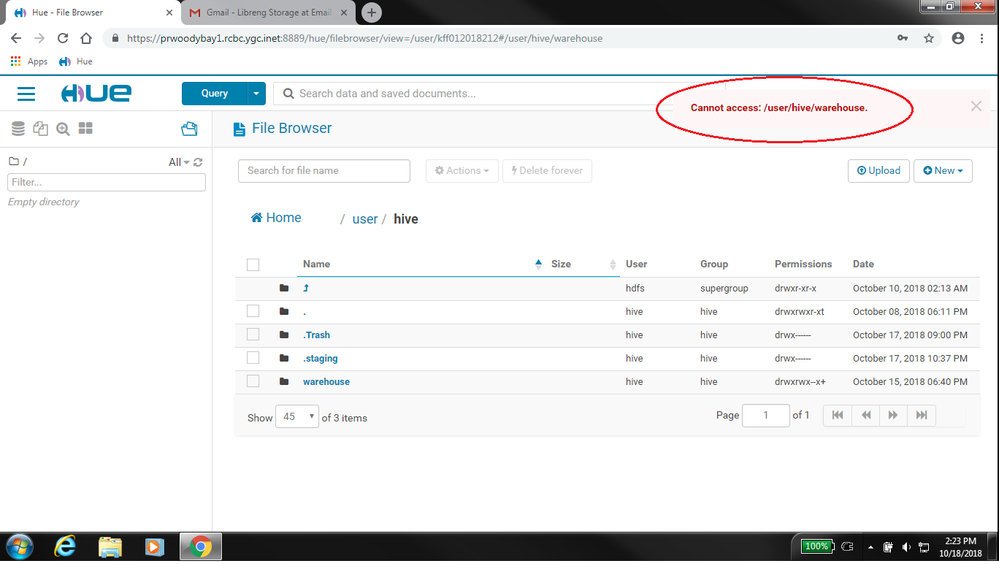Open Windows Explorer from taskbar
999x564 pixels.
(x=110, y=547)
